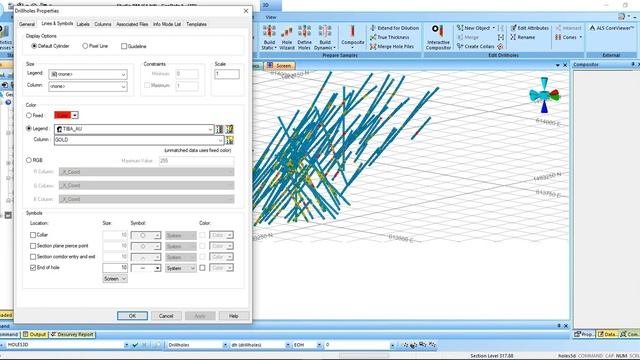640x360 pixels.
Task: Click the yellow icon beside the GOLD column
Action: pyautogui.click(x=230, y=140)
